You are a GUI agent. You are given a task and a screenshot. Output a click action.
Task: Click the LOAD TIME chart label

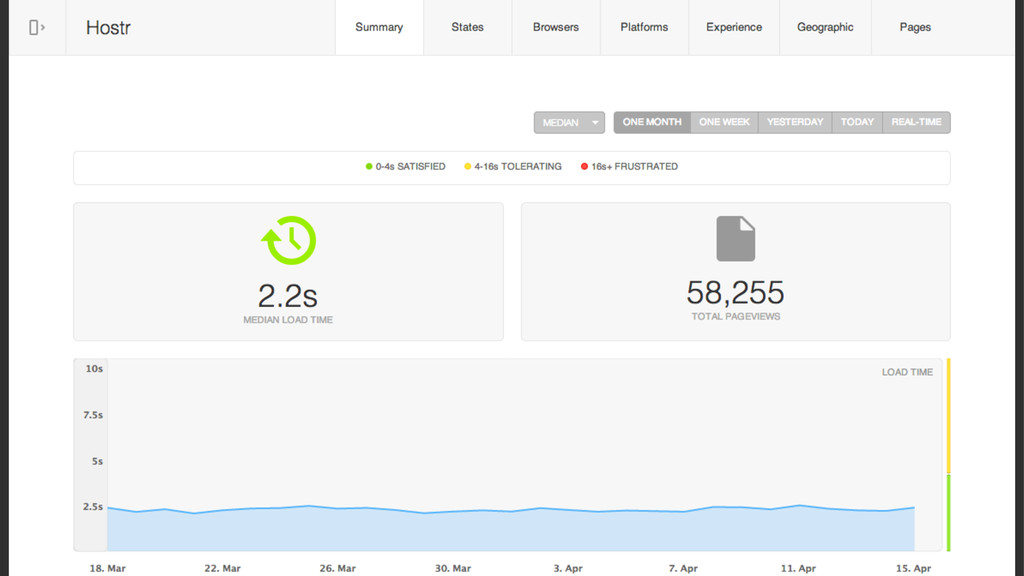pyautogui.click(x=907, y=372)
